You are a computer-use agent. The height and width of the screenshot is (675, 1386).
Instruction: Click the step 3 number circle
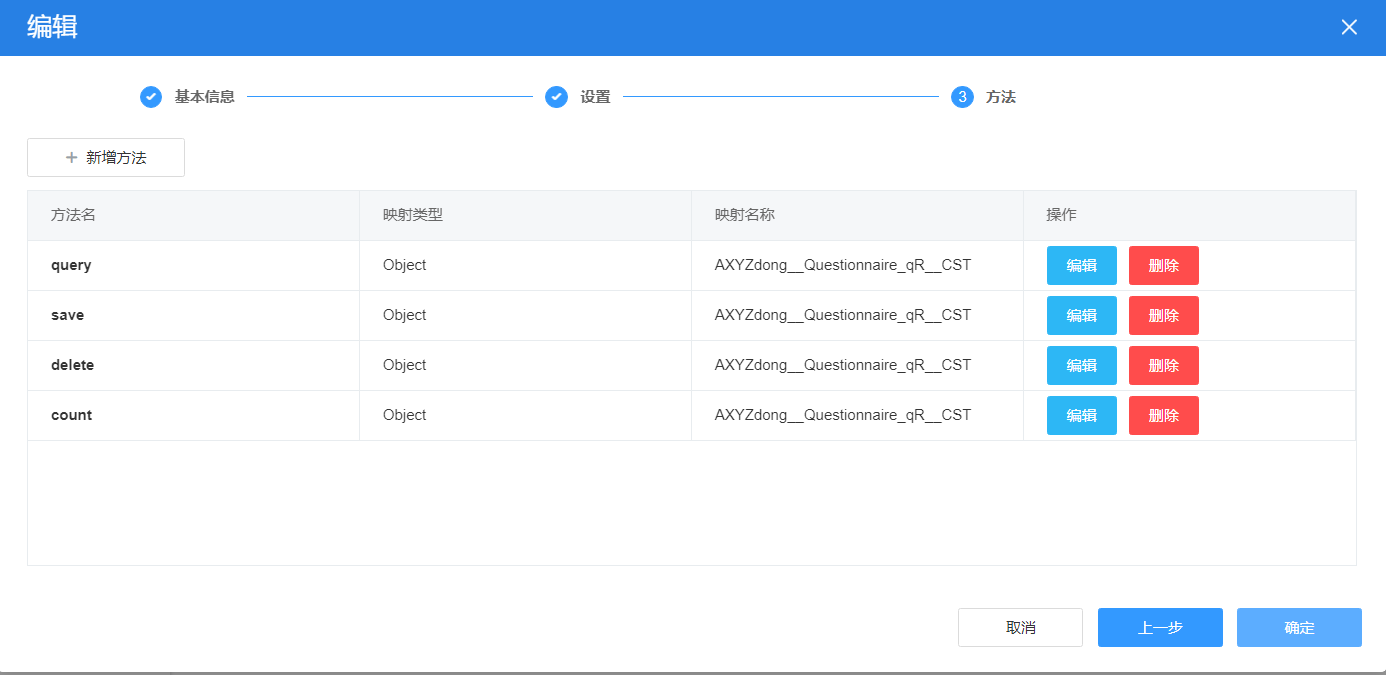coord(962,97)
